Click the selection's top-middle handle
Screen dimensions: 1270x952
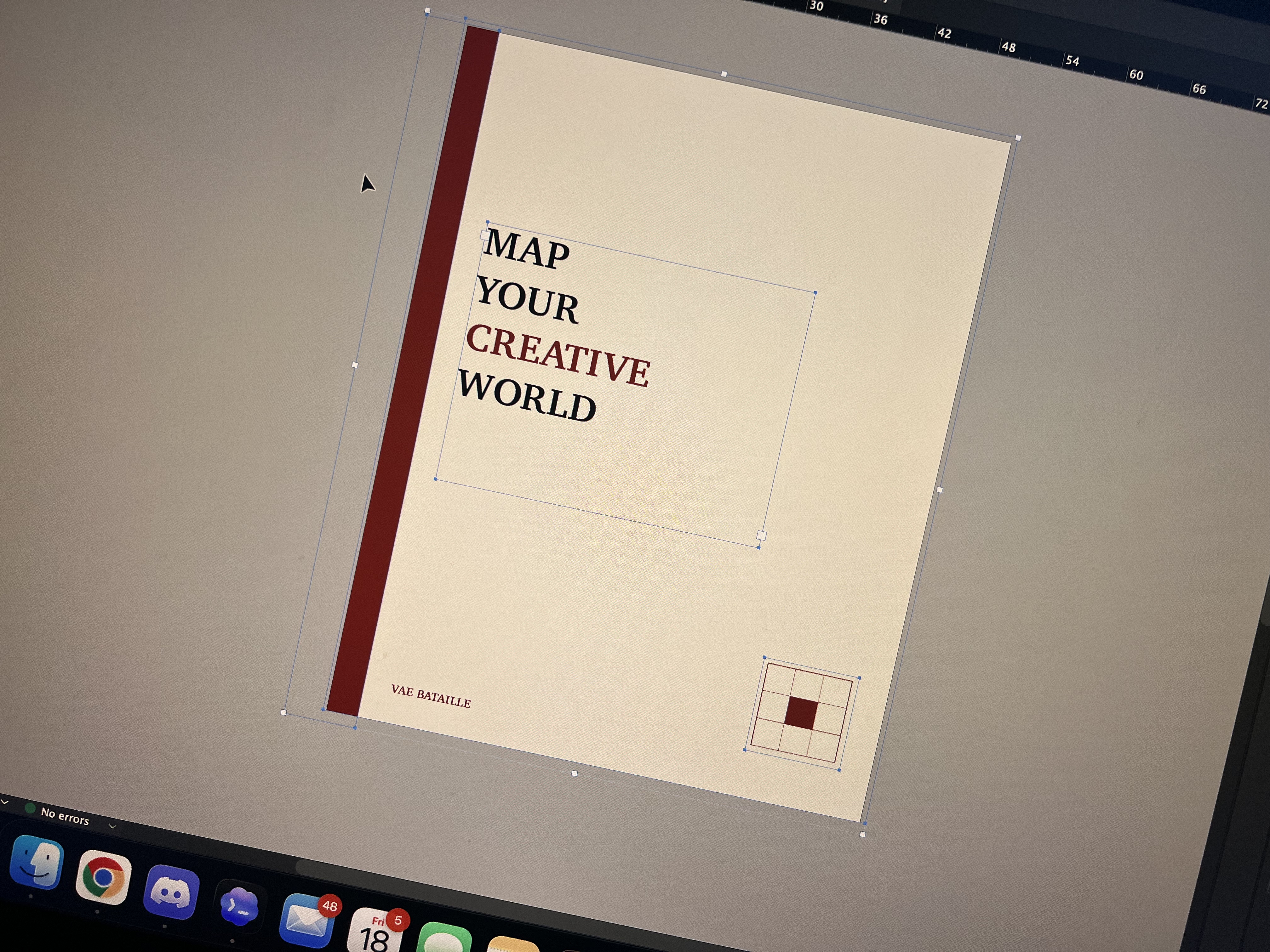[724, 74]
